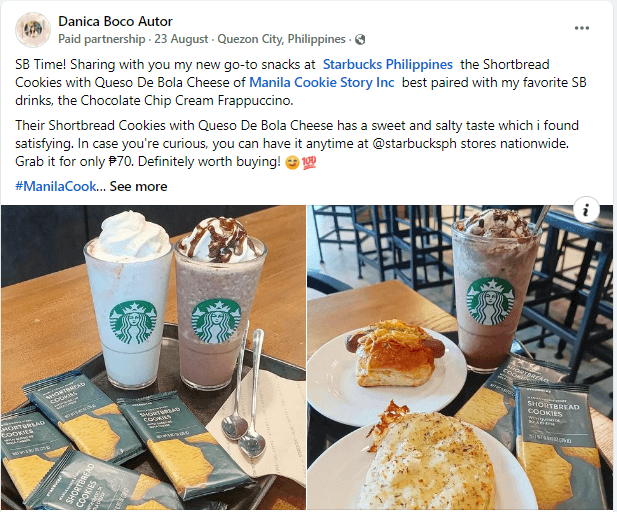Click the 100 points emoji
The height and width of the screenshot is (512, 617).
point(309,162)
